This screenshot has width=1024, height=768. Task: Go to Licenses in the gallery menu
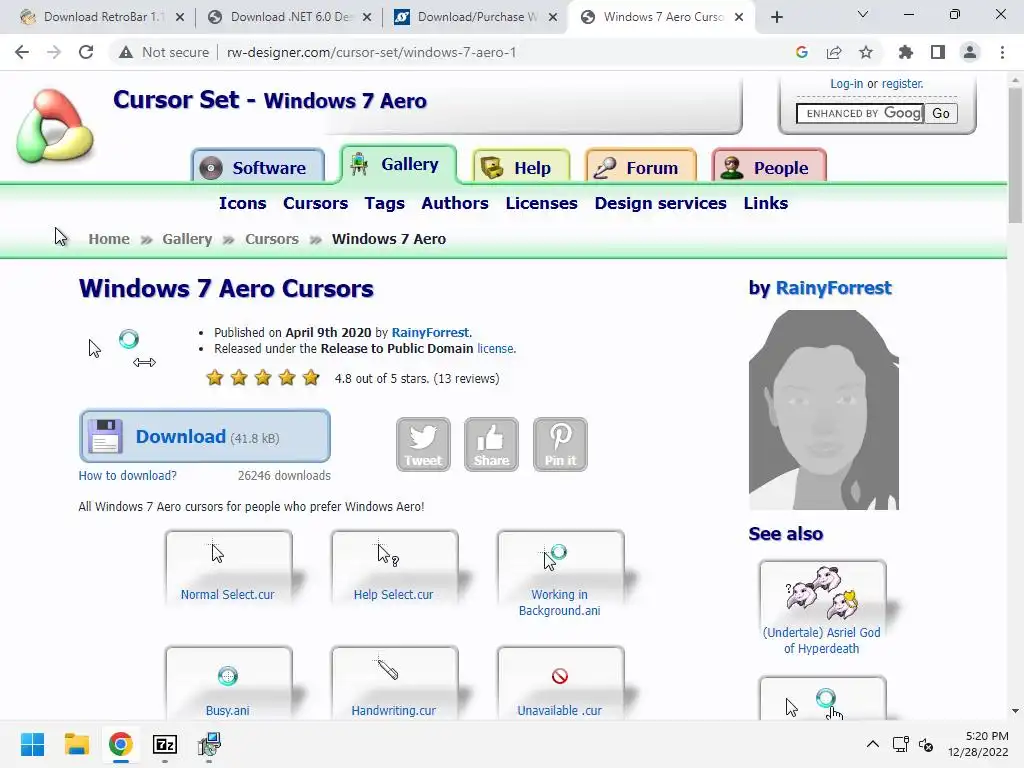click(541, 203)
